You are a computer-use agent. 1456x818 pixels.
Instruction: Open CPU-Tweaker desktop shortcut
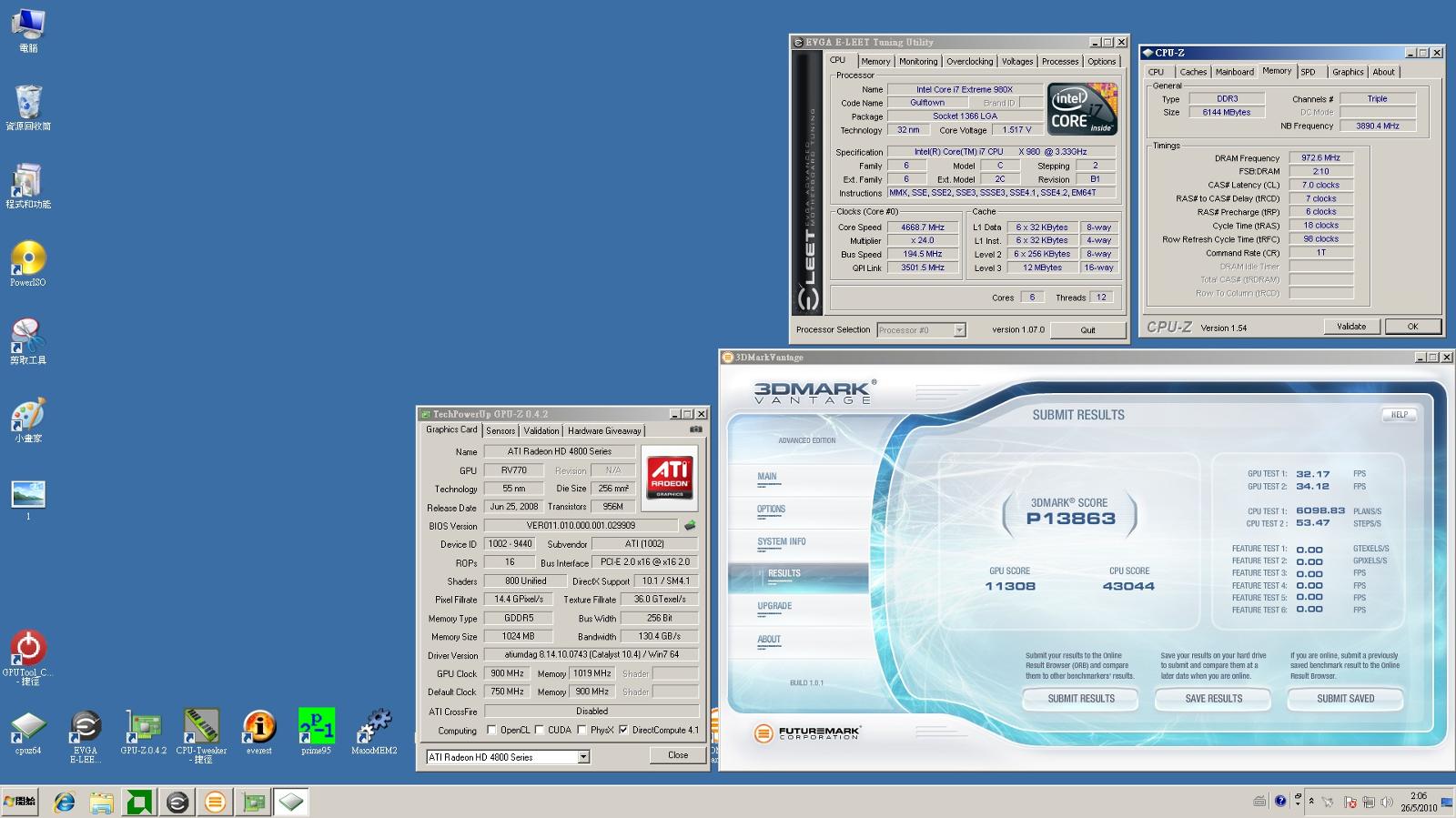201,735
